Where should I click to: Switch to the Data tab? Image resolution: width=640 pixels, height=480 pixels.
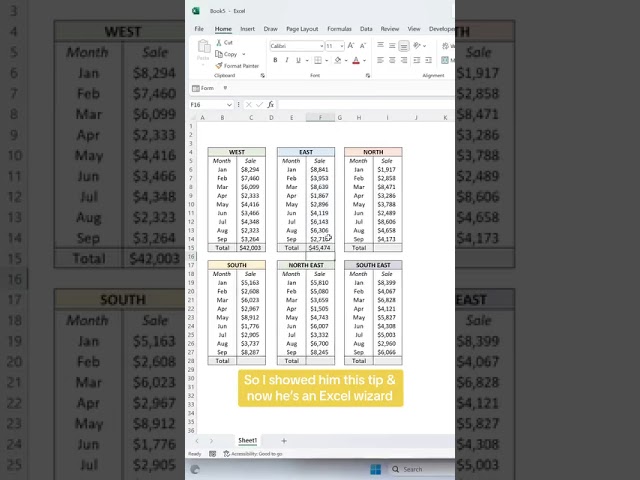tap(366, 29)
